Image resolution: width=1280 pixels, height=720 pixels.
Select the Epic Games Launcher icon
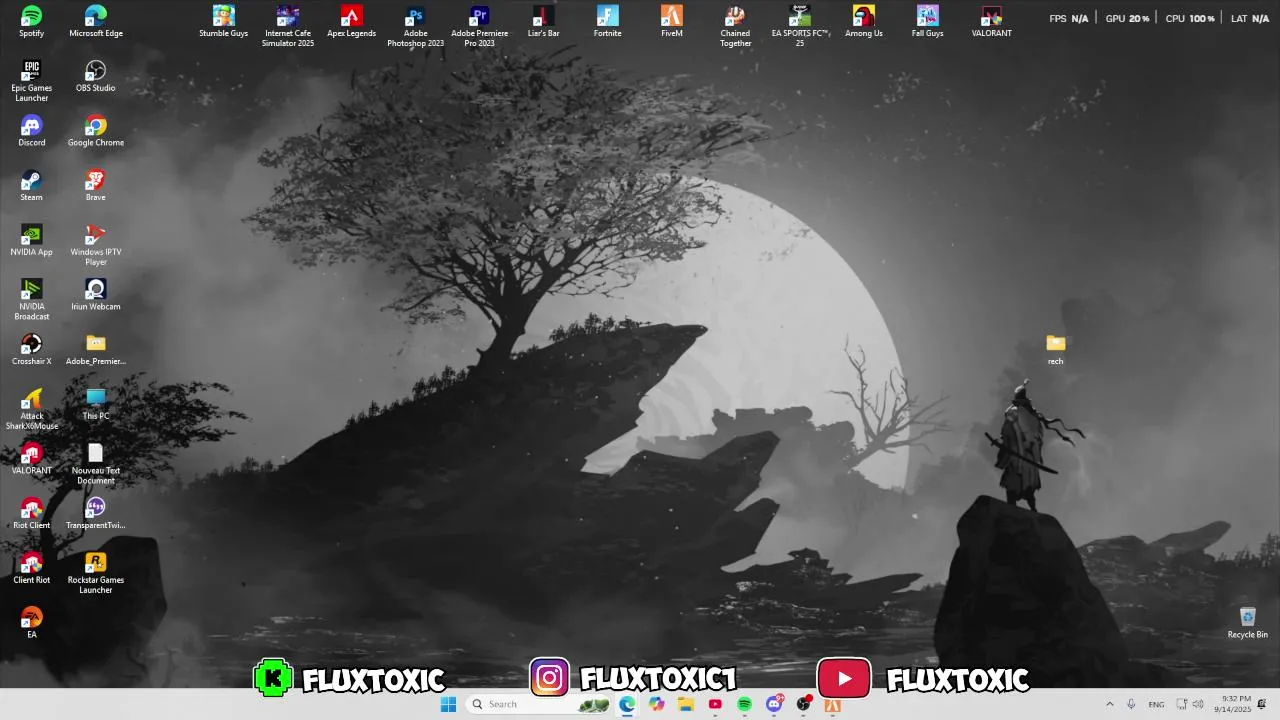[31, 81]
